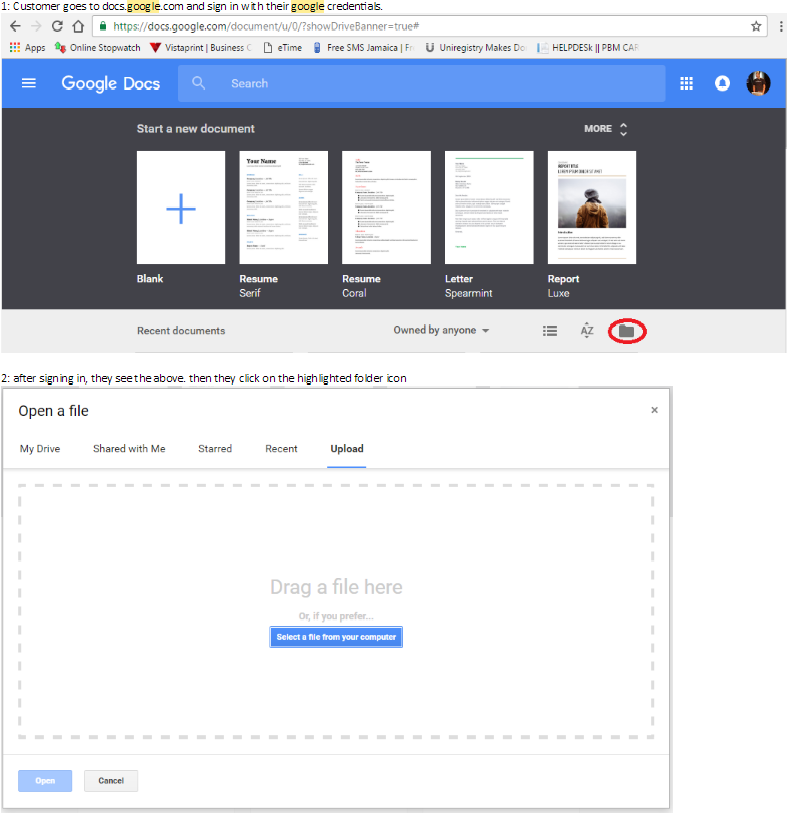Screen dimensions: 797x826
Task: Open the Google Docs hamburger main menu
Action: (x=29, y=84)
